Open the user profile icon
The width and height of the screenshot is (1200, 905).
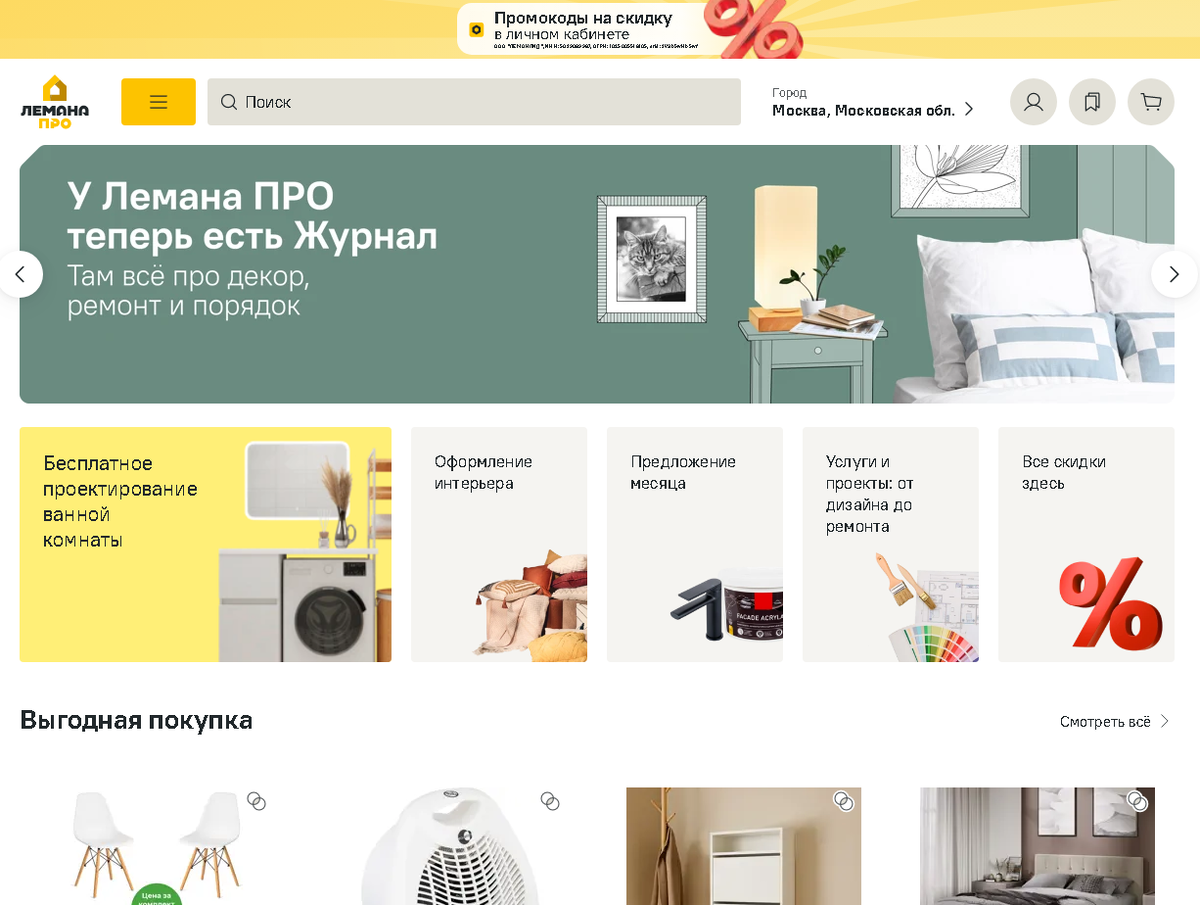pyautogui.click(x=1033, y=102)
